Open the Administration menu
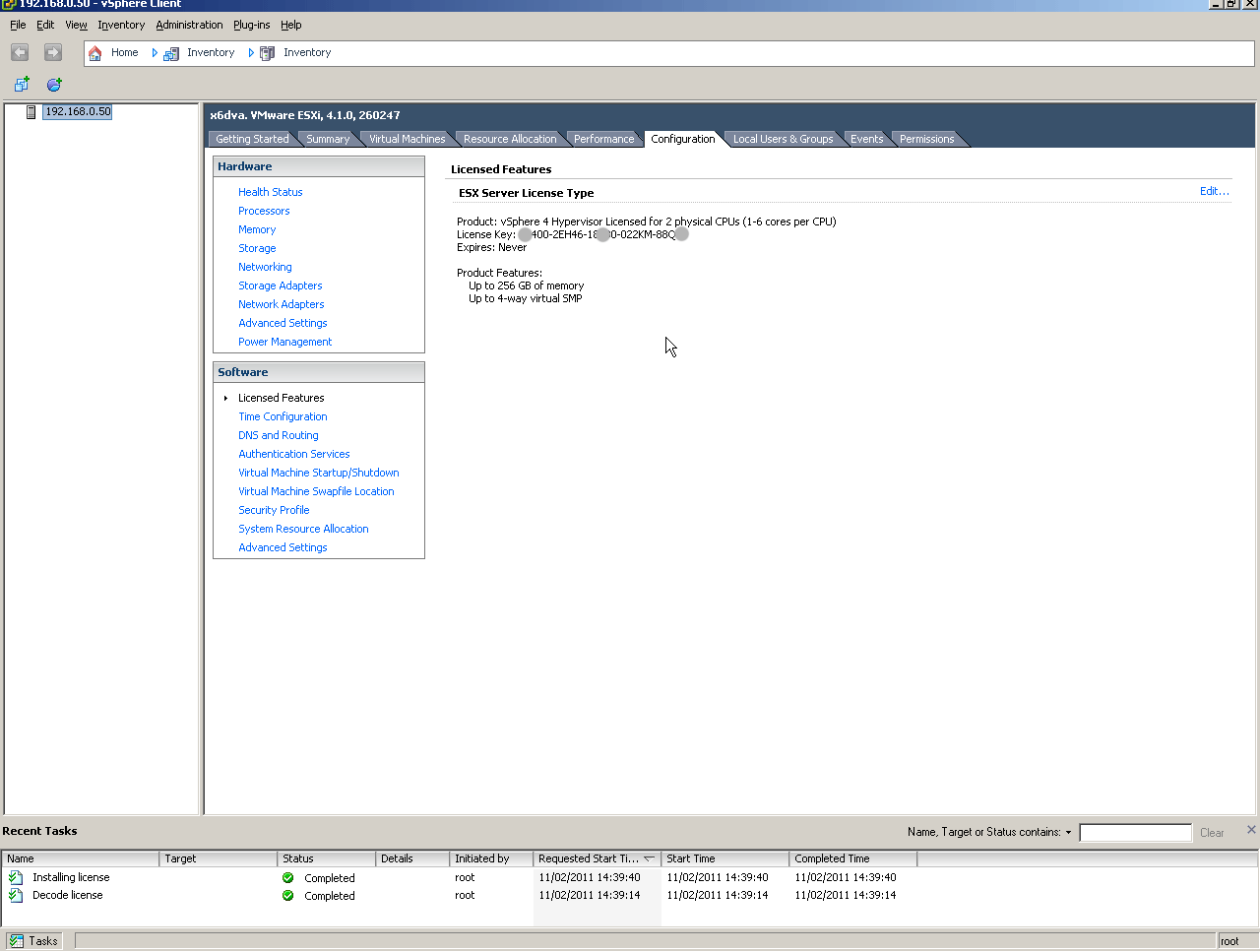The width and height of the screenshot is (1260, 952). (189, 25)
